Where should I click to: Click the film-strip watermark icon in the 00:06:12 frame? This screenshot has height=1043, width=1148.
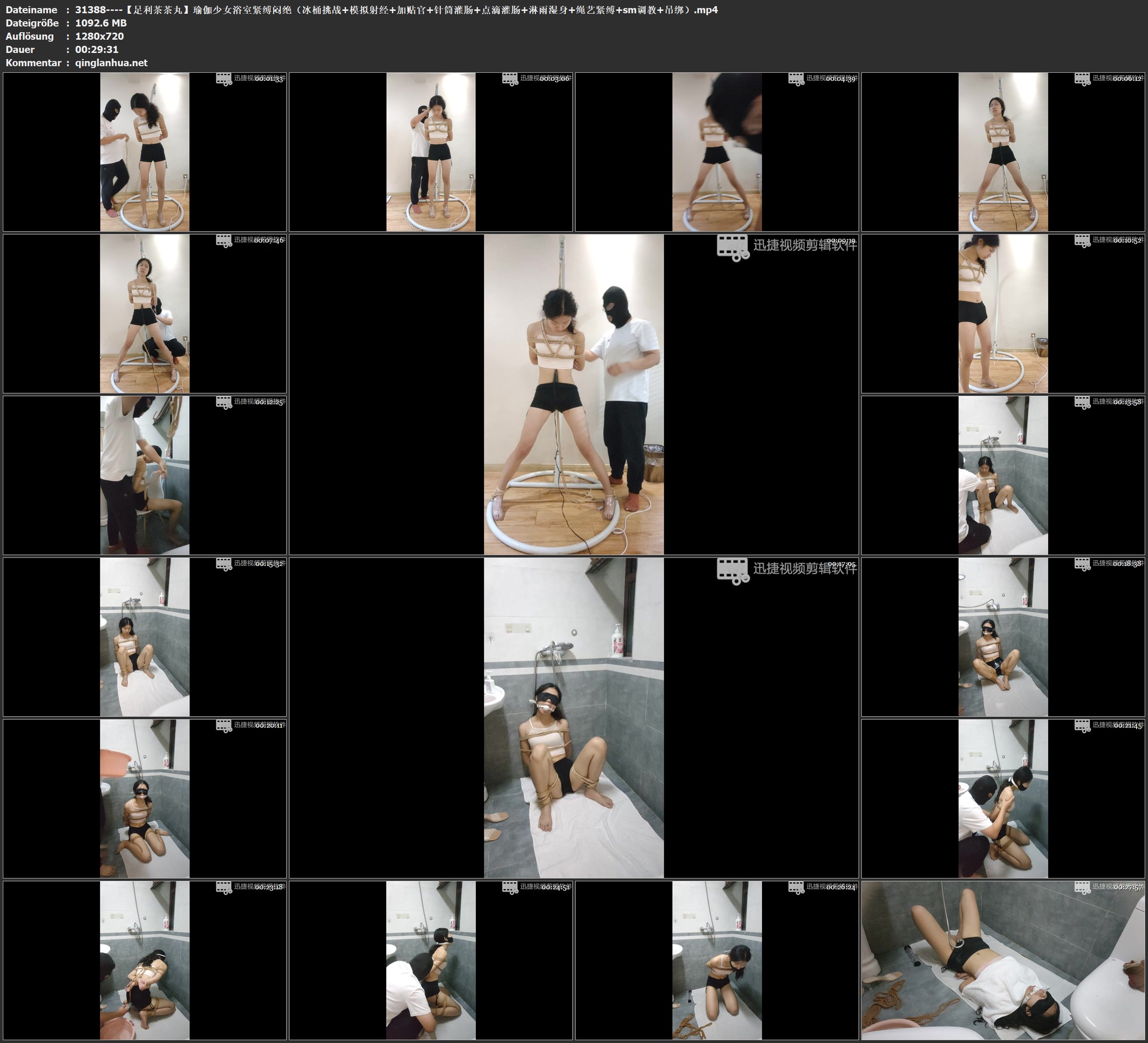(1082, 79)
